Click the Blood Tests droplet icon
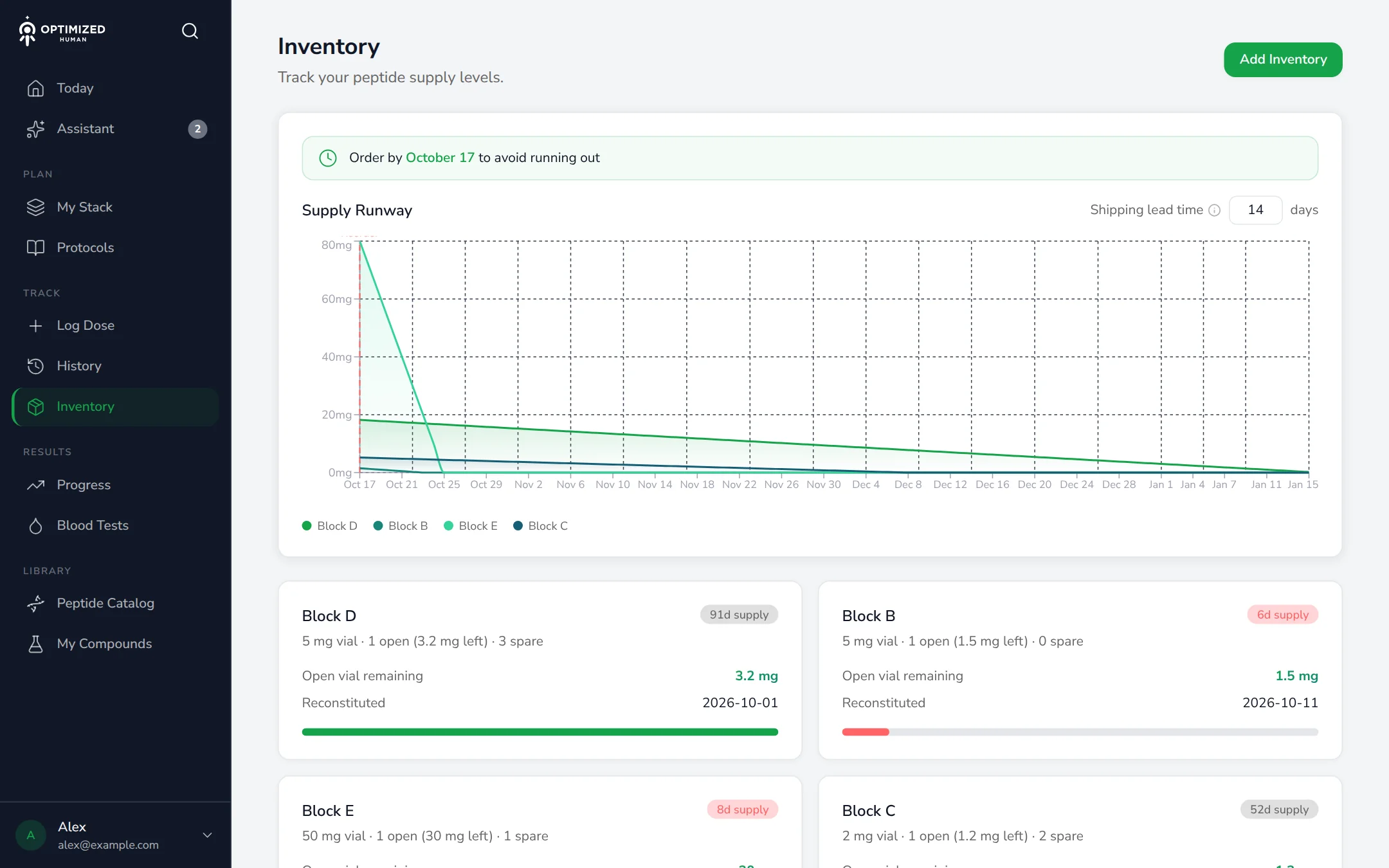Screen dimensions: 1389x868 35,525
